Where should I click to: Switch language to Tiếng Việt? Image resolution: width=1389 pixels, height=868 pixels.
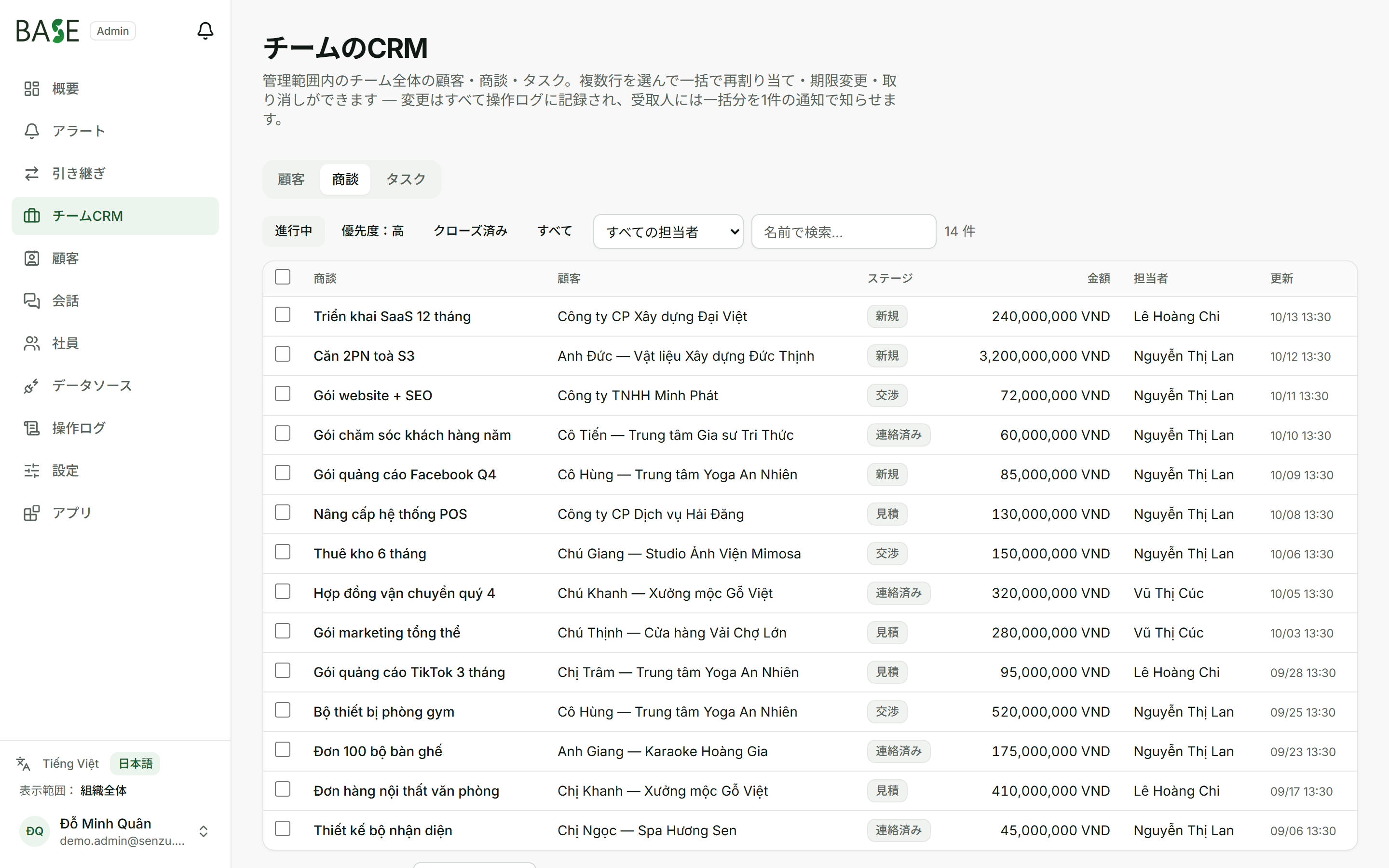[x=70, y=763]
